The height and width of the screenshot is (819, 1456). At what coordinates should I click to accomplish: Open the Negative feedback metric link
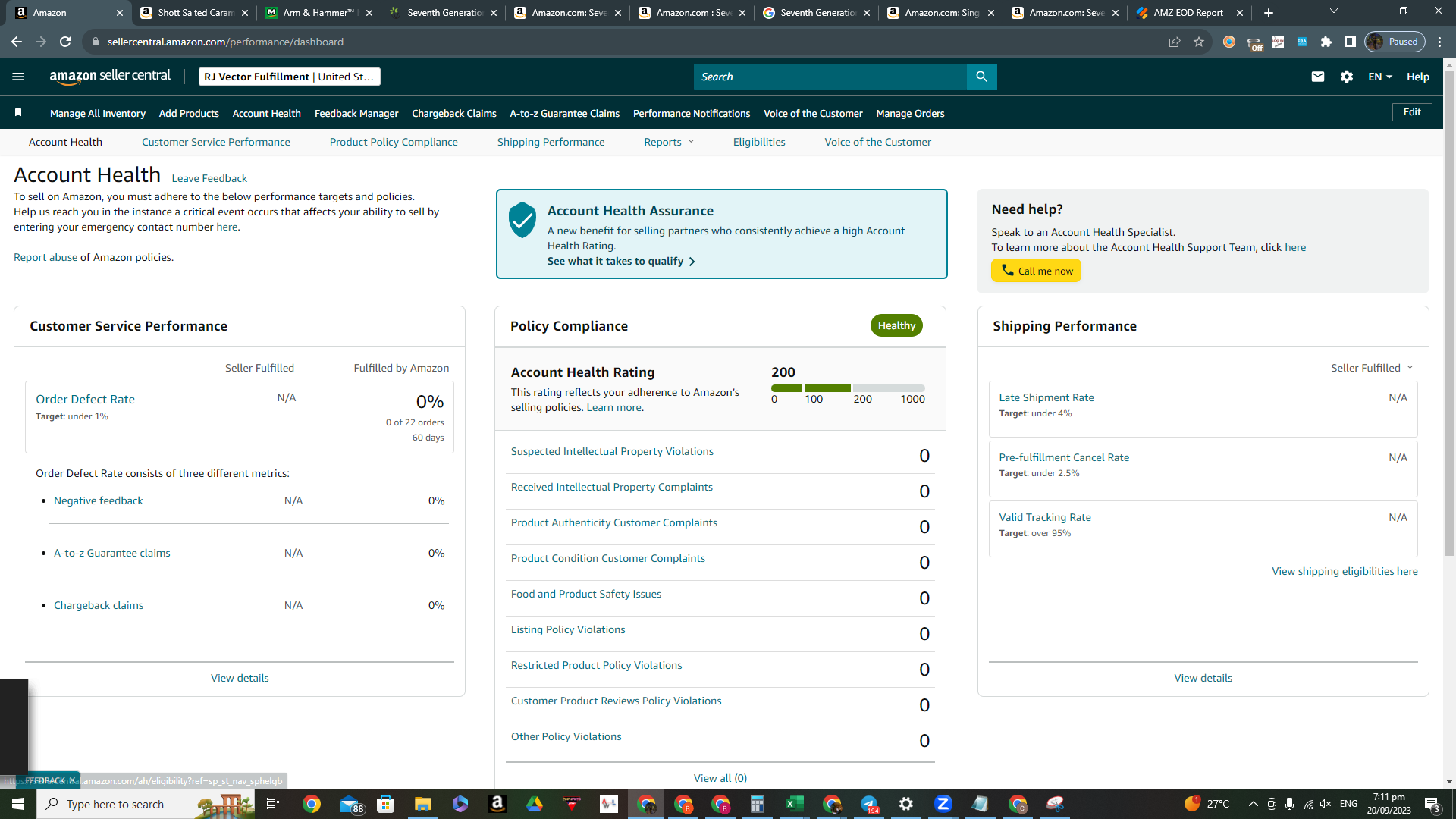coord(98,500)
